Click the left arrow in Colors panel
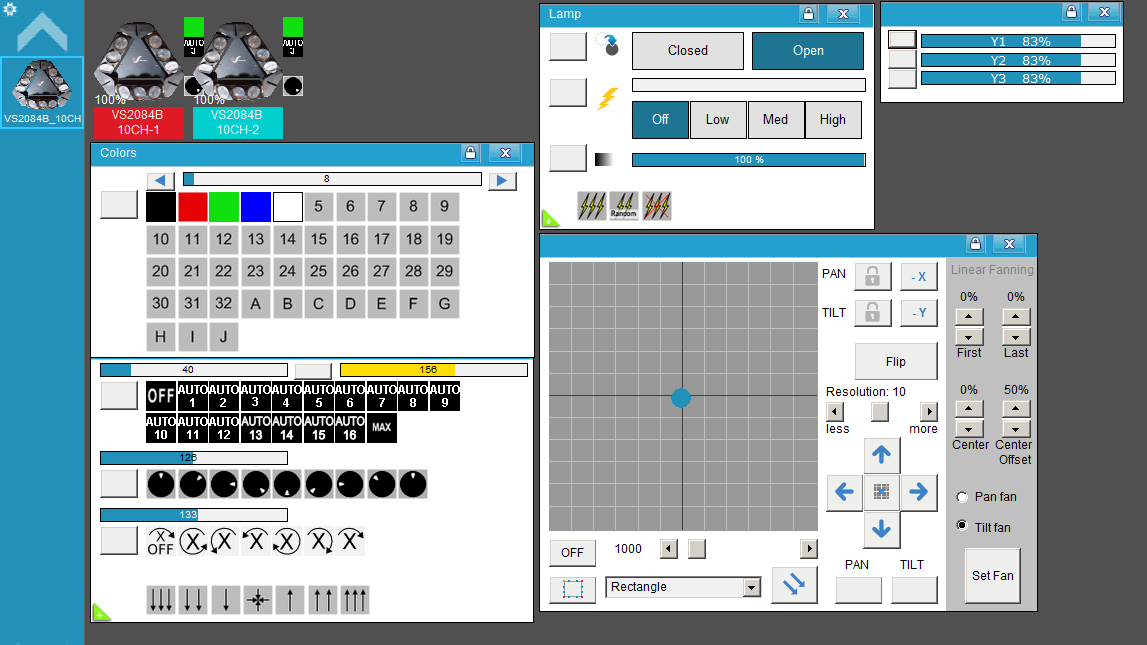The height and width of the screenshot is (645, 1147). [160, 181]
